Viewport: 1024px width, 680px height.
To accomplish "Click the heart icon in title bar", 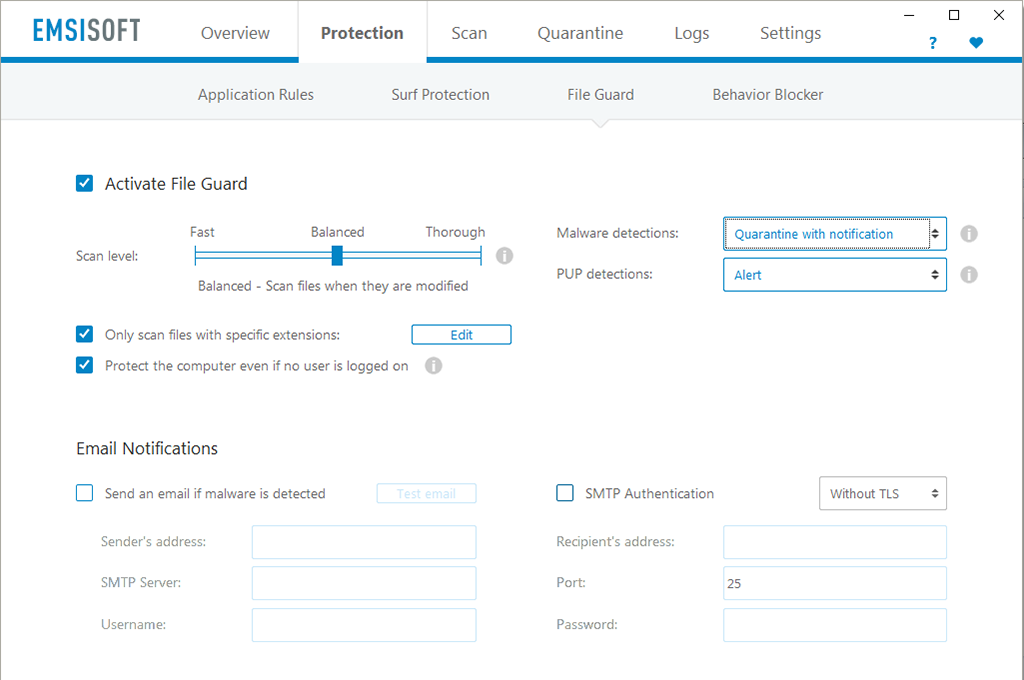I will (976, 43).
